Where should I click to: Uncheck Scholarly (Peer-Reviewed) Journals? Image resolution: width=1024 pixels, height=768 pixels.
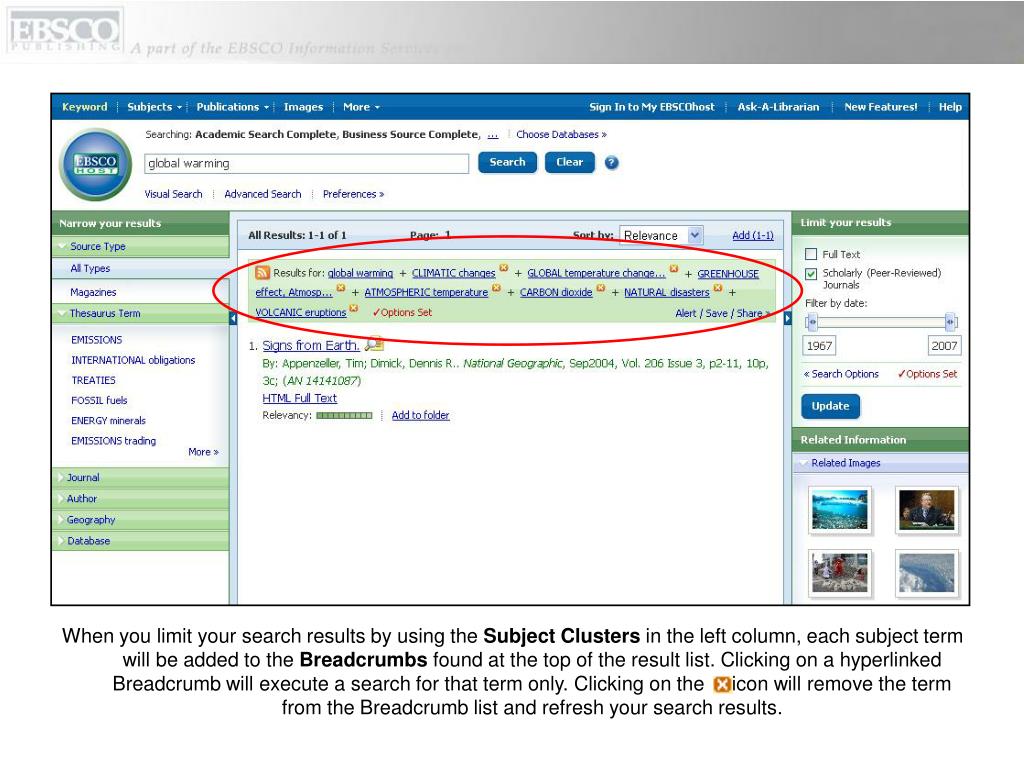click(811, 274)
